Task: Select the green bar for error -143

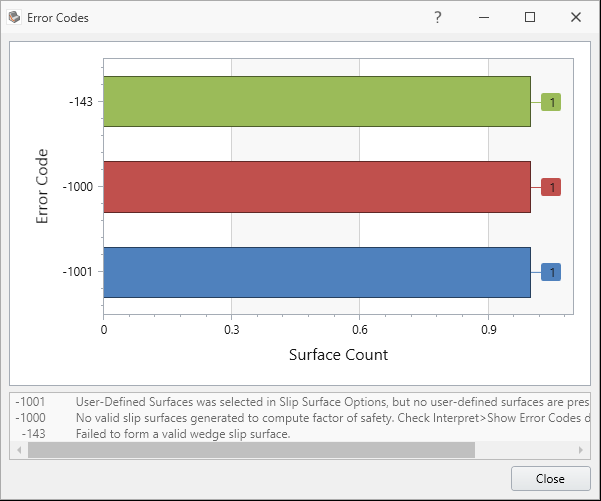Action: 316,101
